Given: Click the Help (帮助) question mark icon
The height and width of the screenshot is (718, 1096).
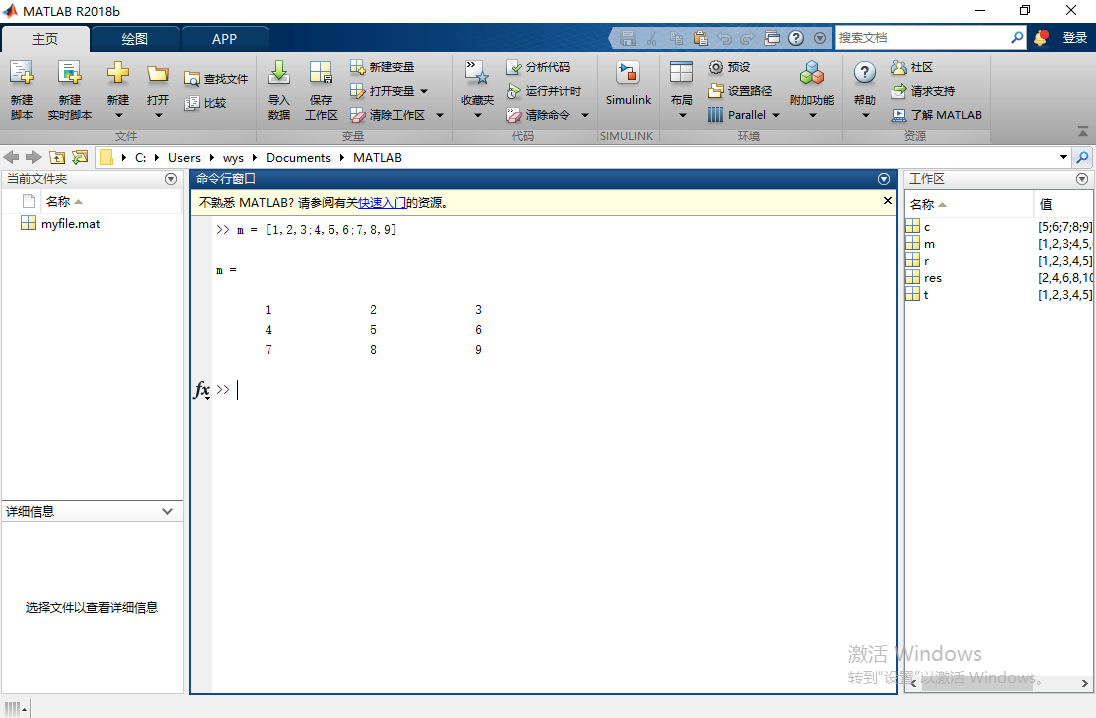Looking at the screenshot, I should 865,73.
